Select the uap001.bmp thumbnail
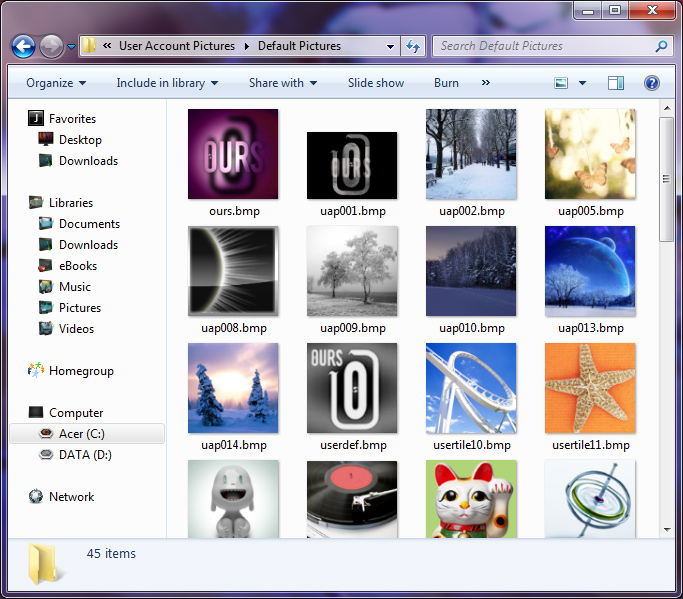The image size is (683, 599). (x=352, y=166)
